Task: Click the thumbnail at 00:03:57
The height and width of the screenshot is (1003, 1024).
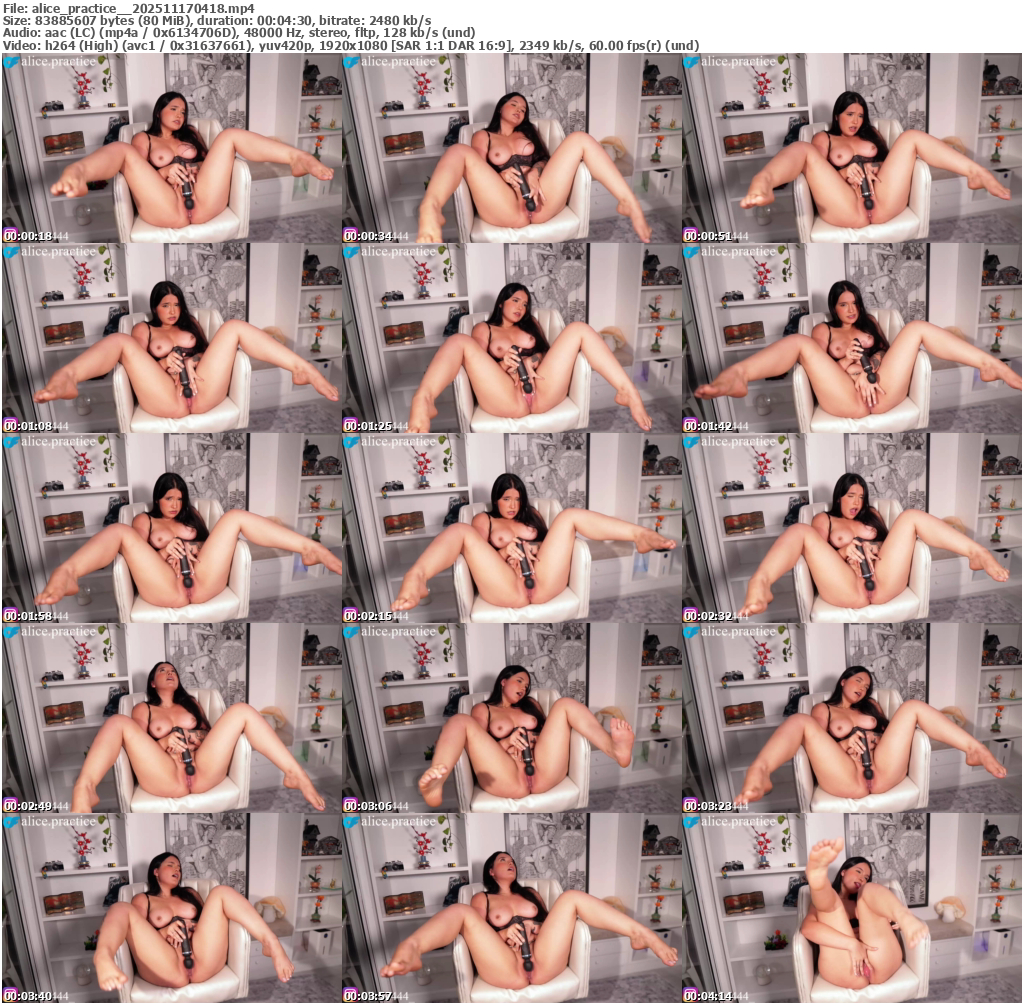Action: pyautogui.click(x=511, y=908)
